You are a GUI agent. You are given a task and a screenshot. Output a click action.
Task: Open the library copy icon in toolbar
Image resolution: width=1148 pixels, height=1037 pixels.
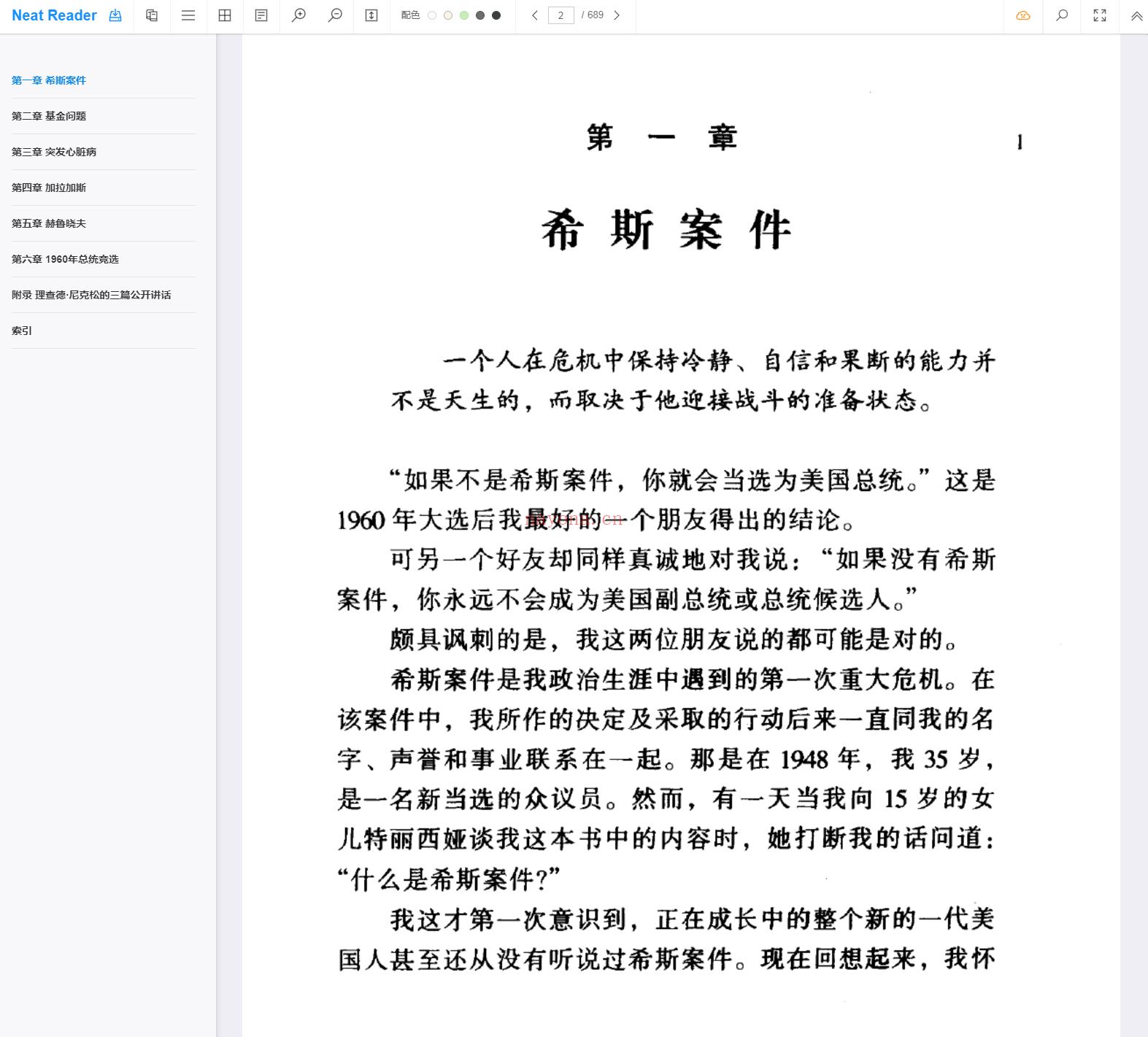(152, 15)
